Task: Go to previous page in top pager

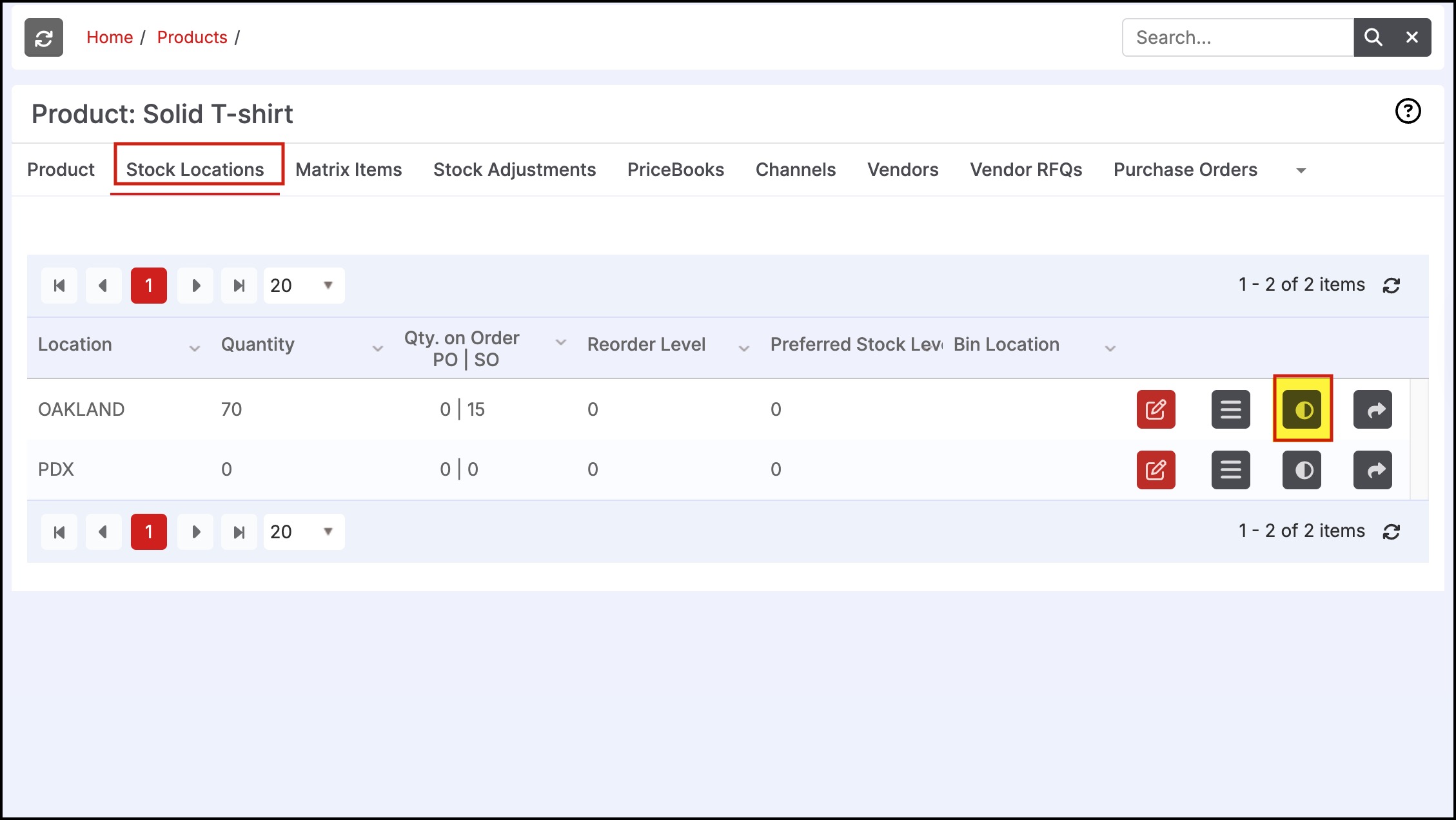Action: pyautogui.click(x=103, y=286)
